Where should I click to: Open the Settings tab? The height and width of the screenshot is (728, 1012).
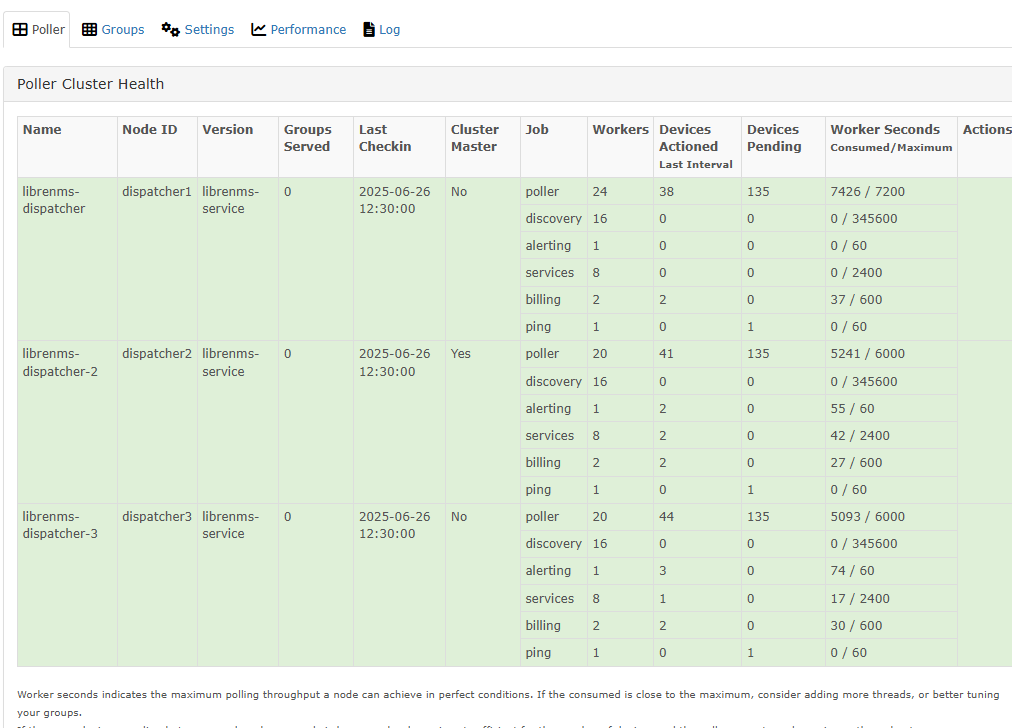click(197, 30)
